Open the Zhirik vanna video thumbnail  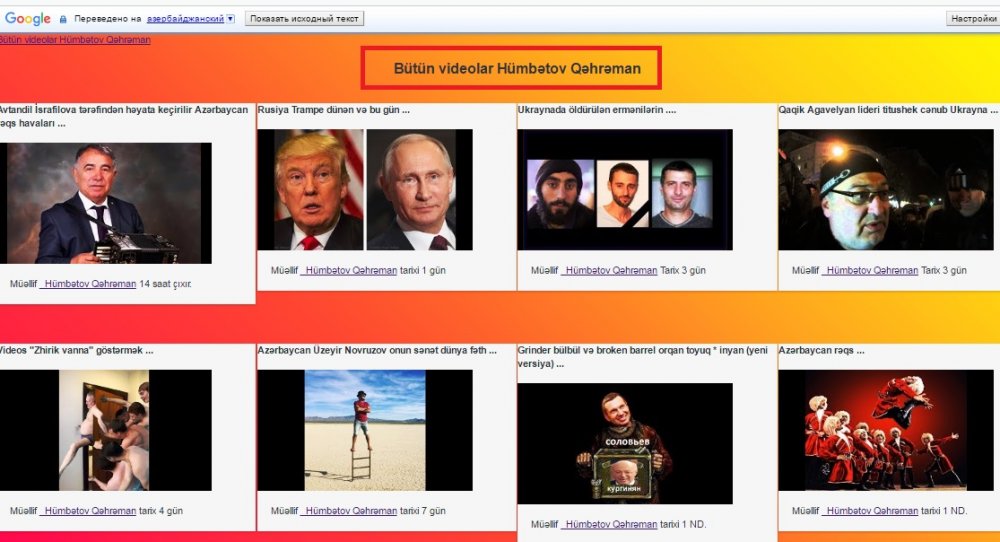(x=105, y=430)
